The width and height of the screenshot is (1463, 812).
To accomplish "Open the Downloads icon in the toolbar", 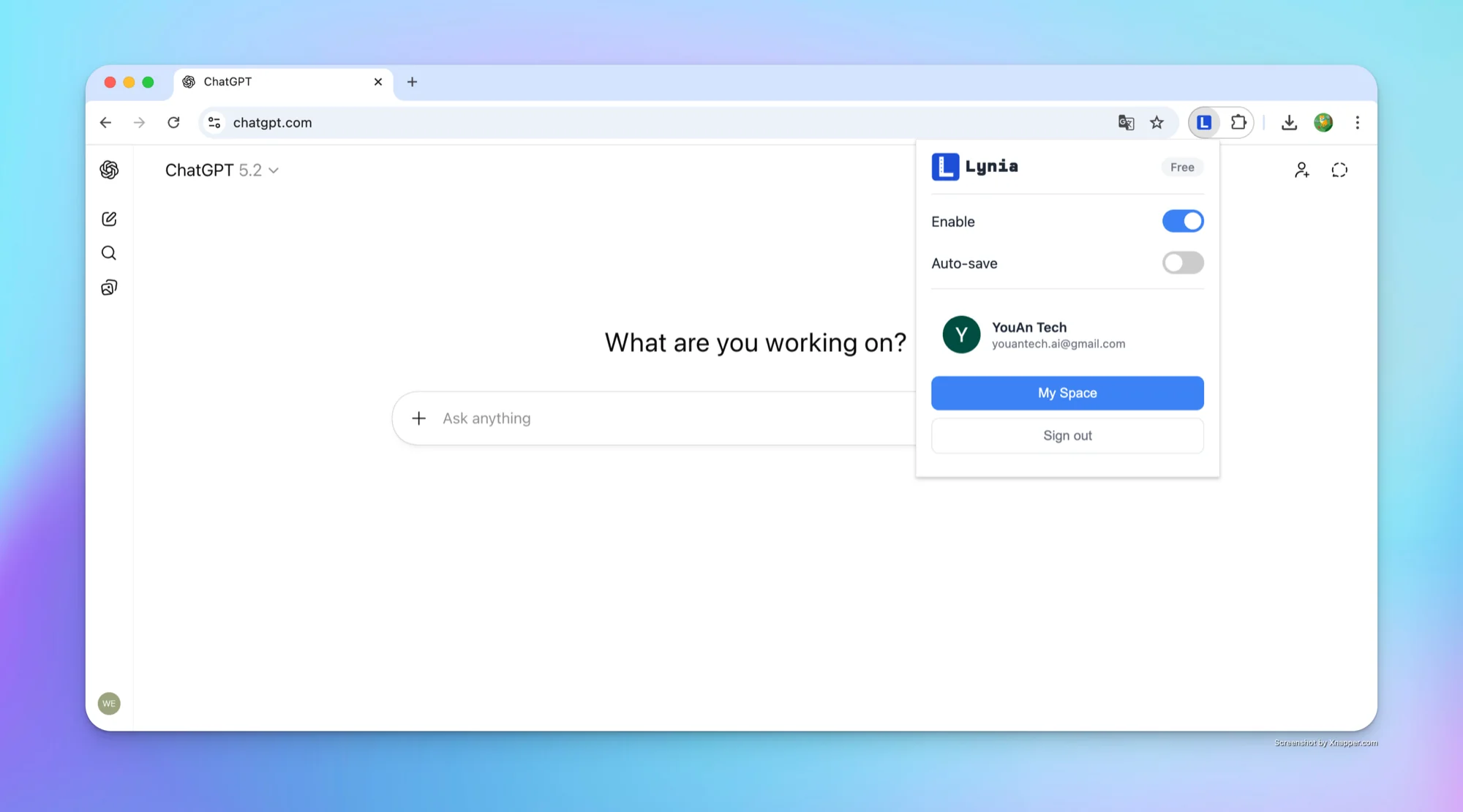I will pos(1289,122).
